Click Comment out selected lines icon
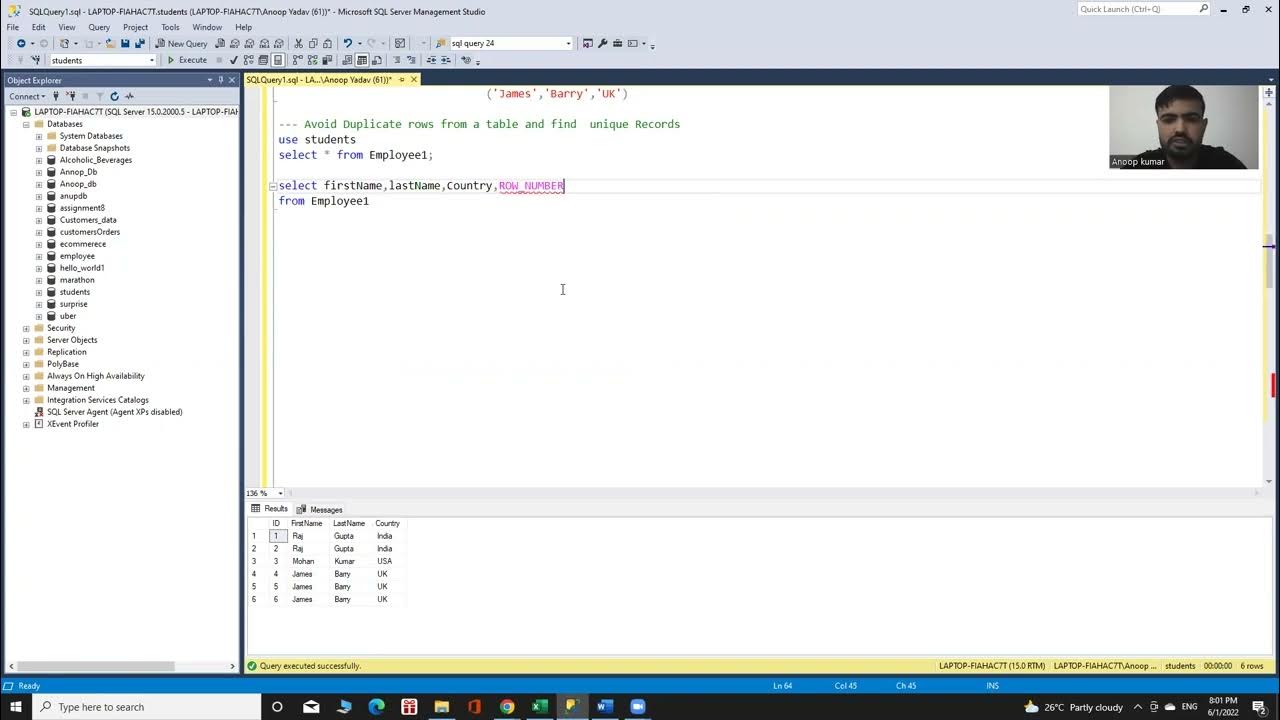Image resolution: width=1280 pixels, height=720 pixels. 397,60
